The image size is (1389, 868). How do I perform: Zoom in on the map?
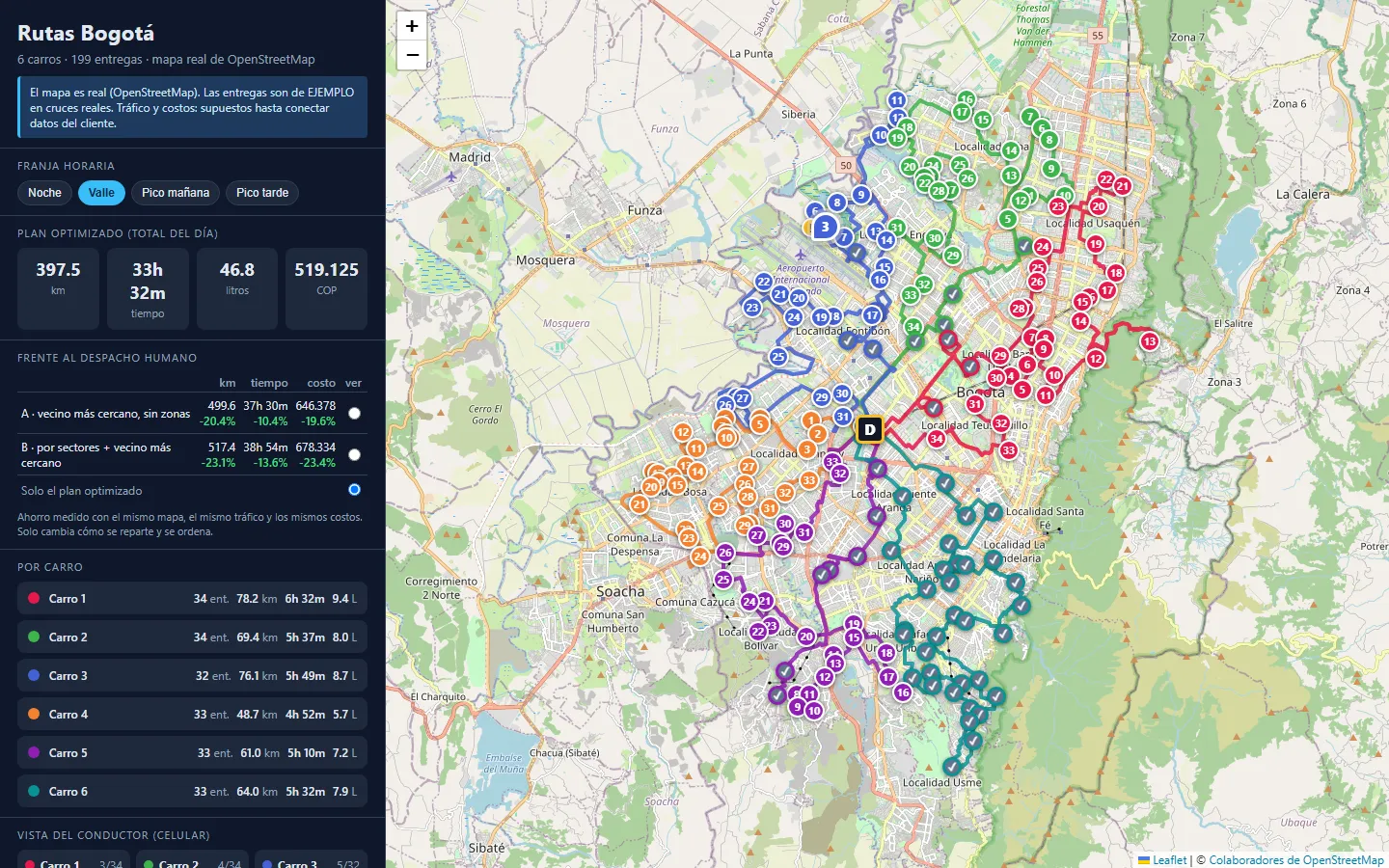point(412,26)
